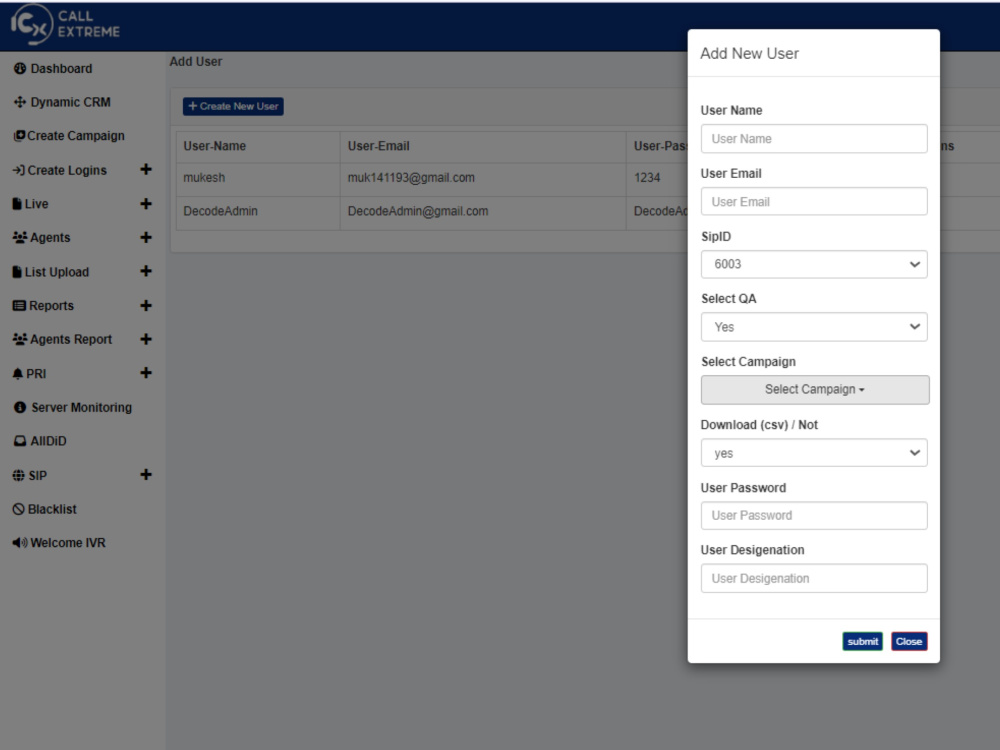The image size is (1000, 750).
Task: Expand Agents submenu plus icon
Action: click(146, 237)
